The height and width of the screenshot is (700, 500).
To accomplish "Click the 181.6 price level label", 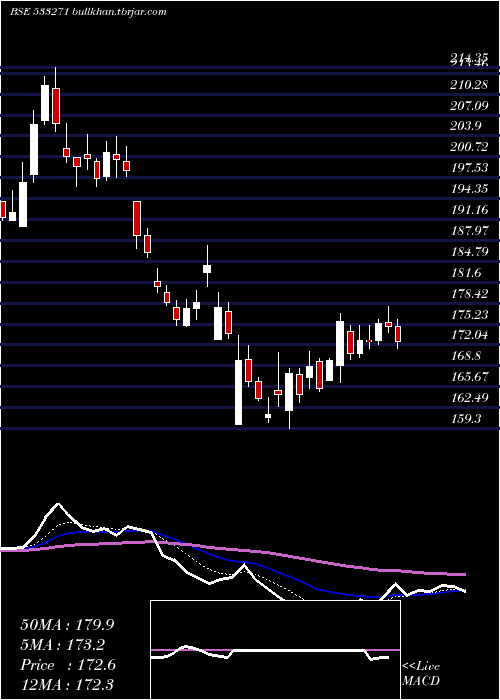I will click(x=466, y=272).
